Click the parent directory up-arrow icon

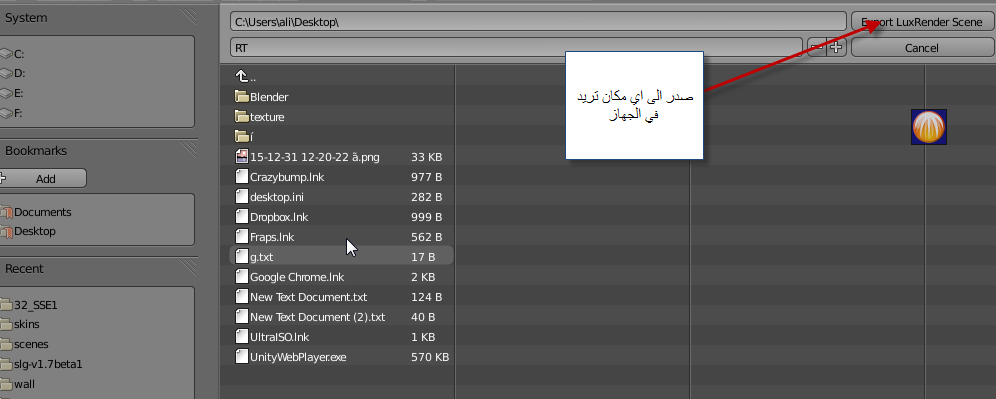pos(241,76)
